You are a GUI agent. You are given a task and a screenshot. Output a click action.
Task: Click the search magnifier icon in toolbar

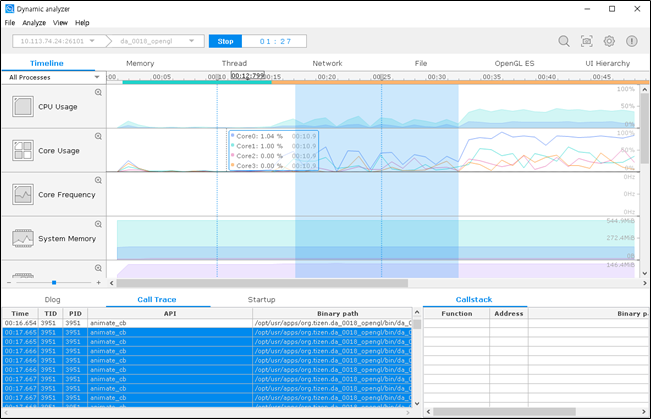click(x=564, y=41)
